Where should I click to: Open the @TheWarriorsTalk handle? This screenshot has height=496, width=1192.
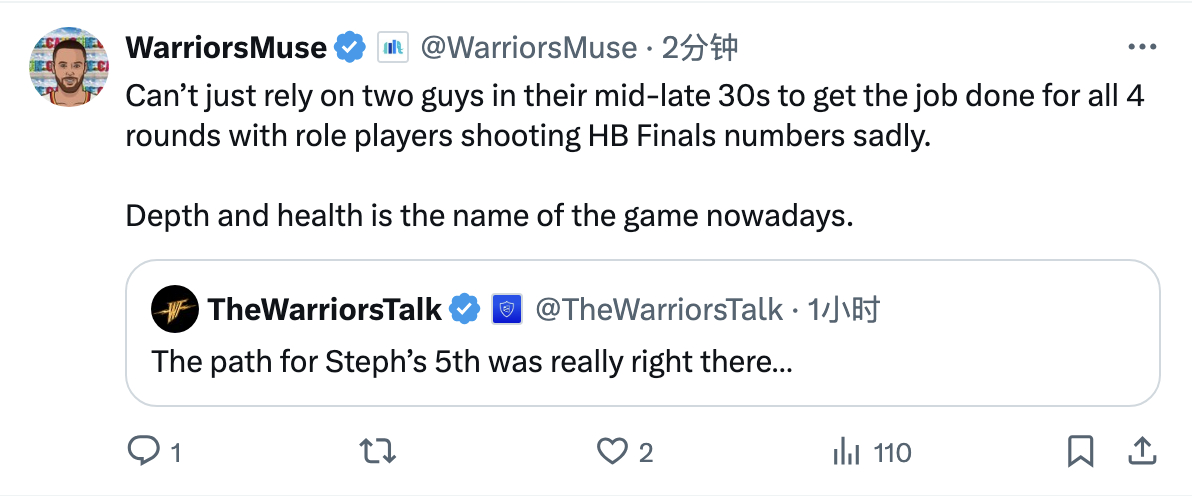[659, 310]
